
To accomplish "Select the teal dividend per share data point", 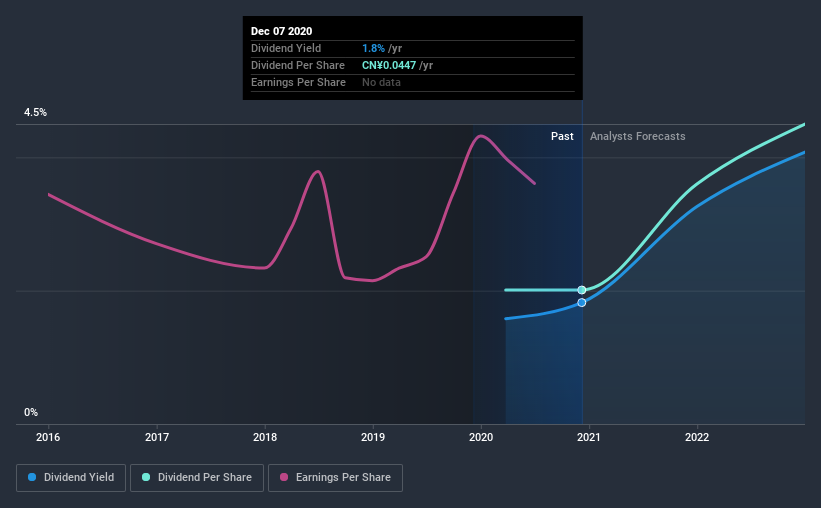I will (582, 290).
